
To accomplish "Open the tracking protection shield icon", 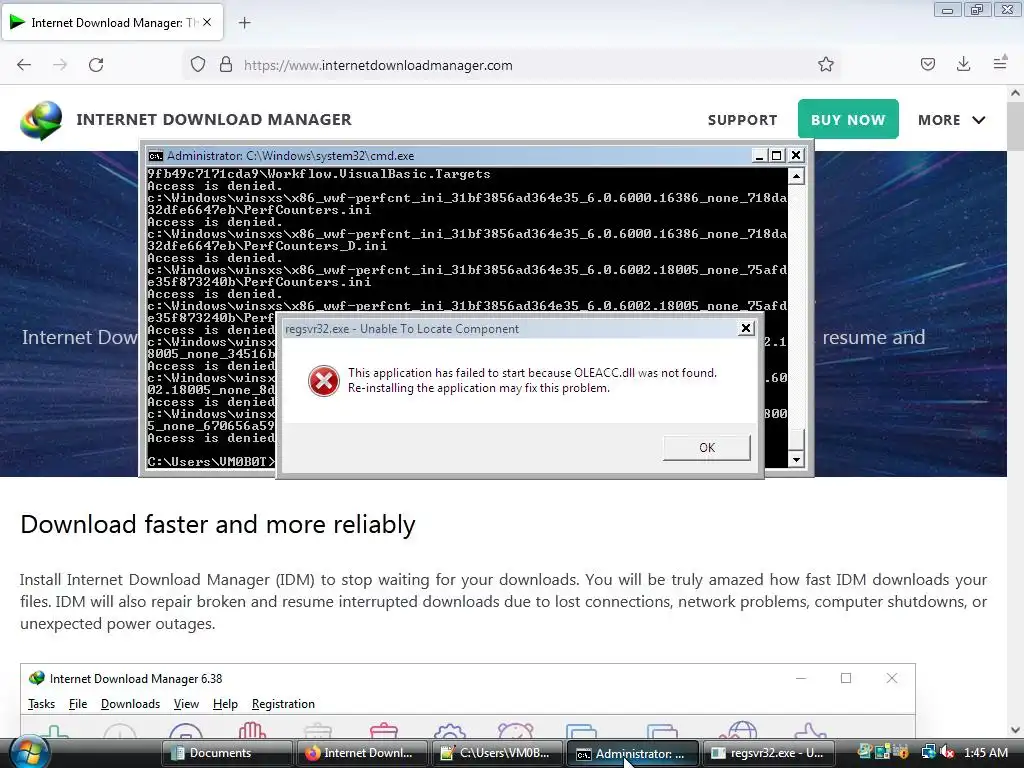I will coord(198,65).
